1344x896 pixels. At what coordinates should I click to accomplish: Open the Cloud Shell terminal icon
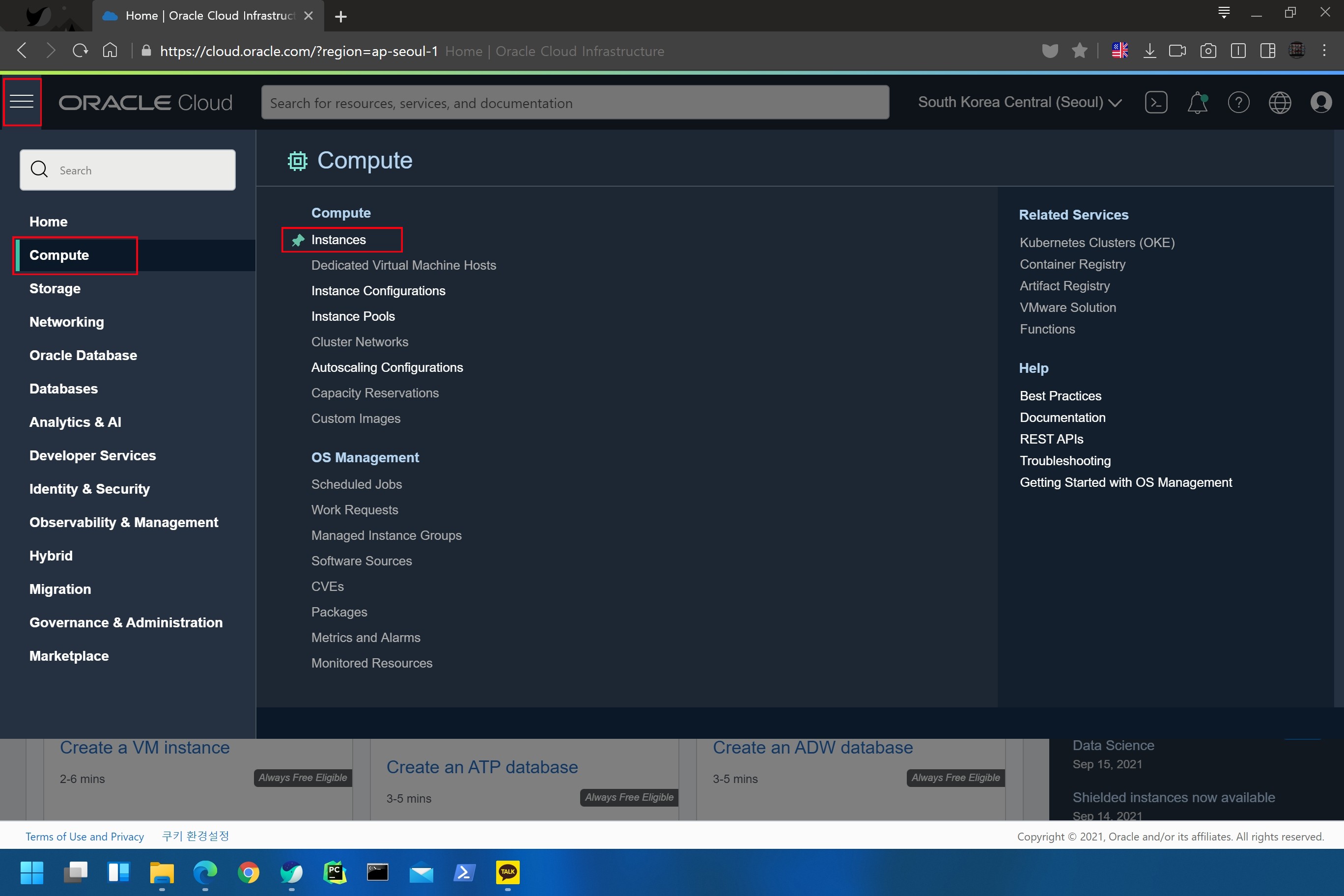(1155, 103)
